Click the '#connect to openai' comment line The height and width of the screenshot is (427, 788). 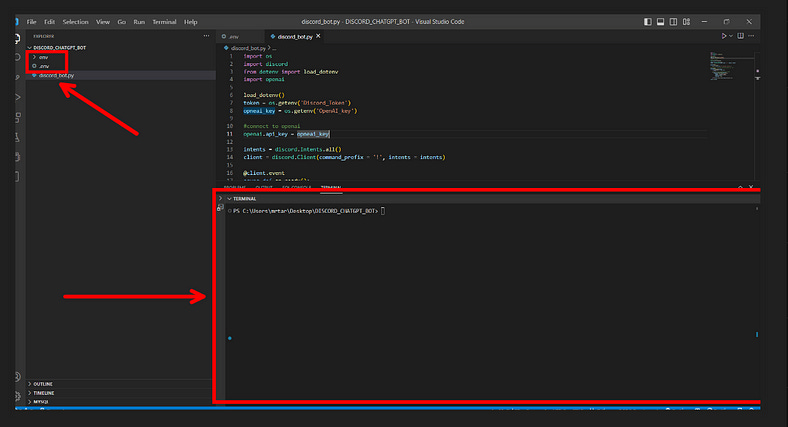271,126
